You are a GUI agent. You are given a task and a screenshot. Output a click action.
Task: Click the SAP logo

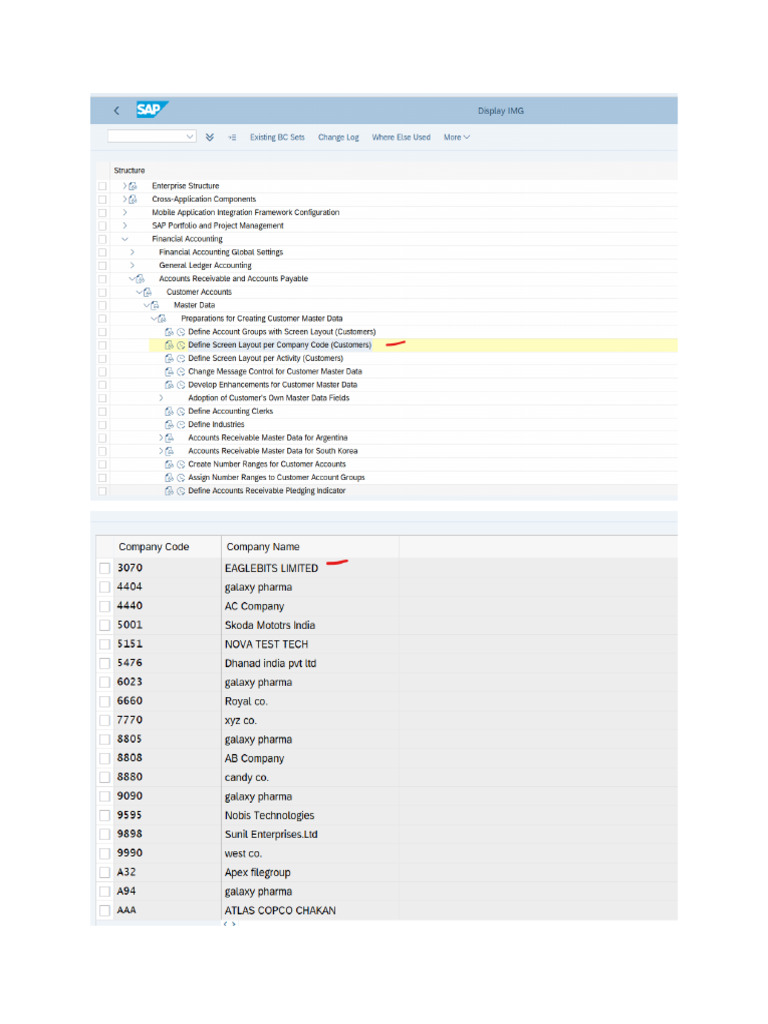coord(152,109)
